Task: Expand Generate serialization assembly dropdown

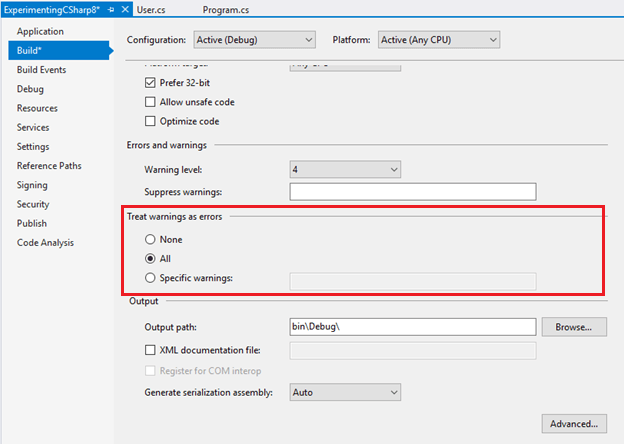Action: pyautogui.click(x=346, y=393)
